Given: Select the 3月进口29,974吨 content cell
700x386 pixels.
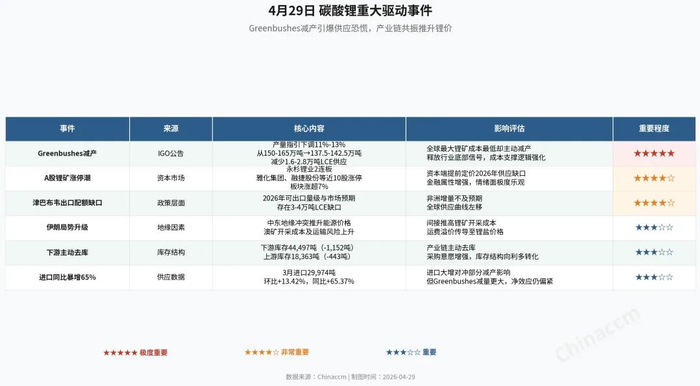Looking at the screenshot, I should (309, 277).
